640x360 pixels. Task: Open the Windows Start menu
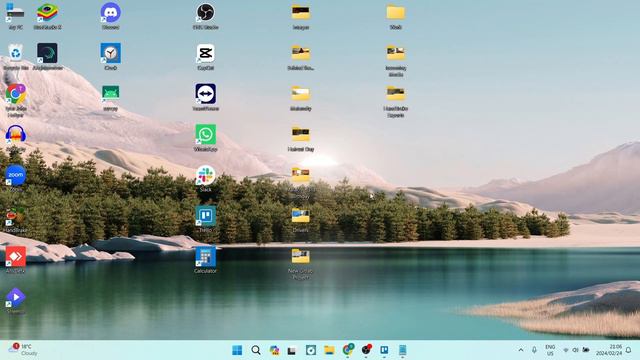click(237, 350)
